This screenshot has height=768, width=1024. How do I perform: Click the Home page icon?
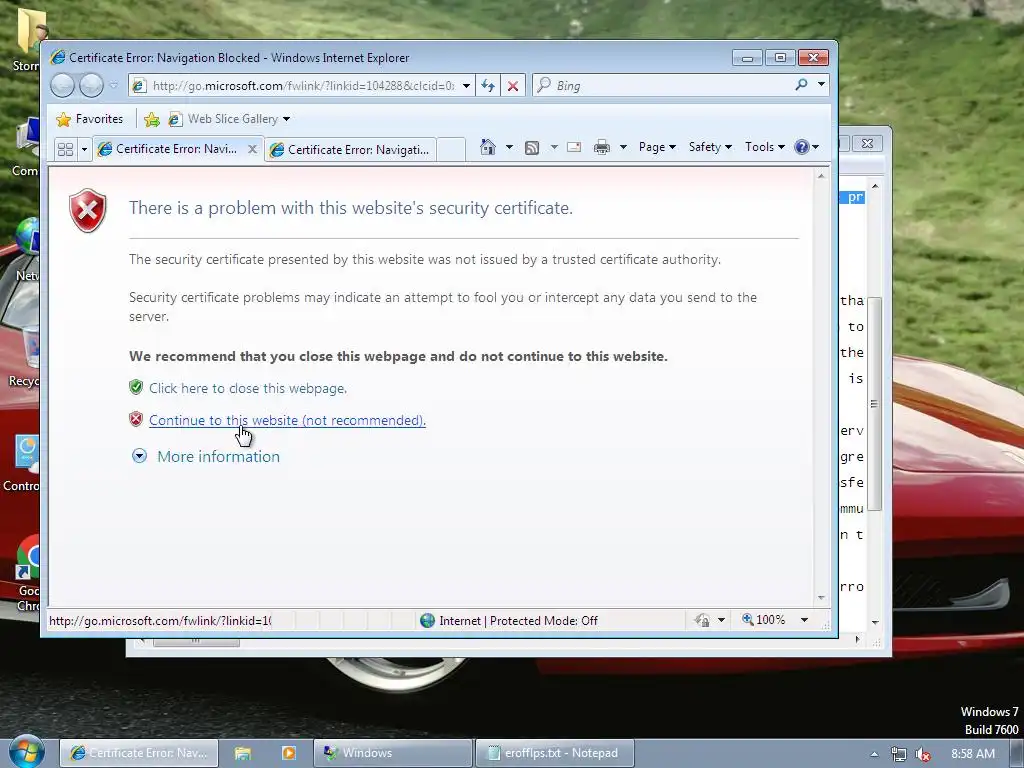[x=488, y=147]
